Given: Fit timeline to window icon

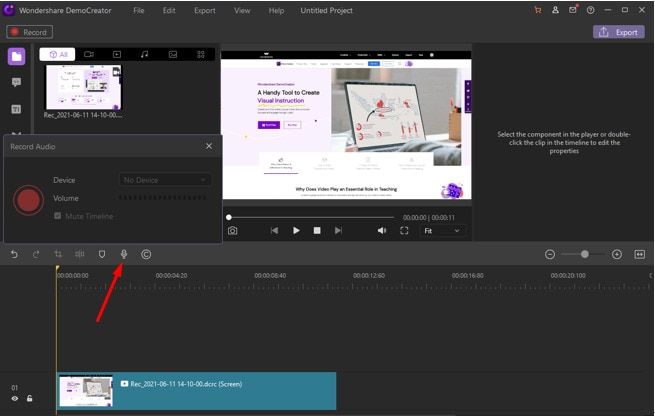Looking at the screenshot, I should click(640, 254).
